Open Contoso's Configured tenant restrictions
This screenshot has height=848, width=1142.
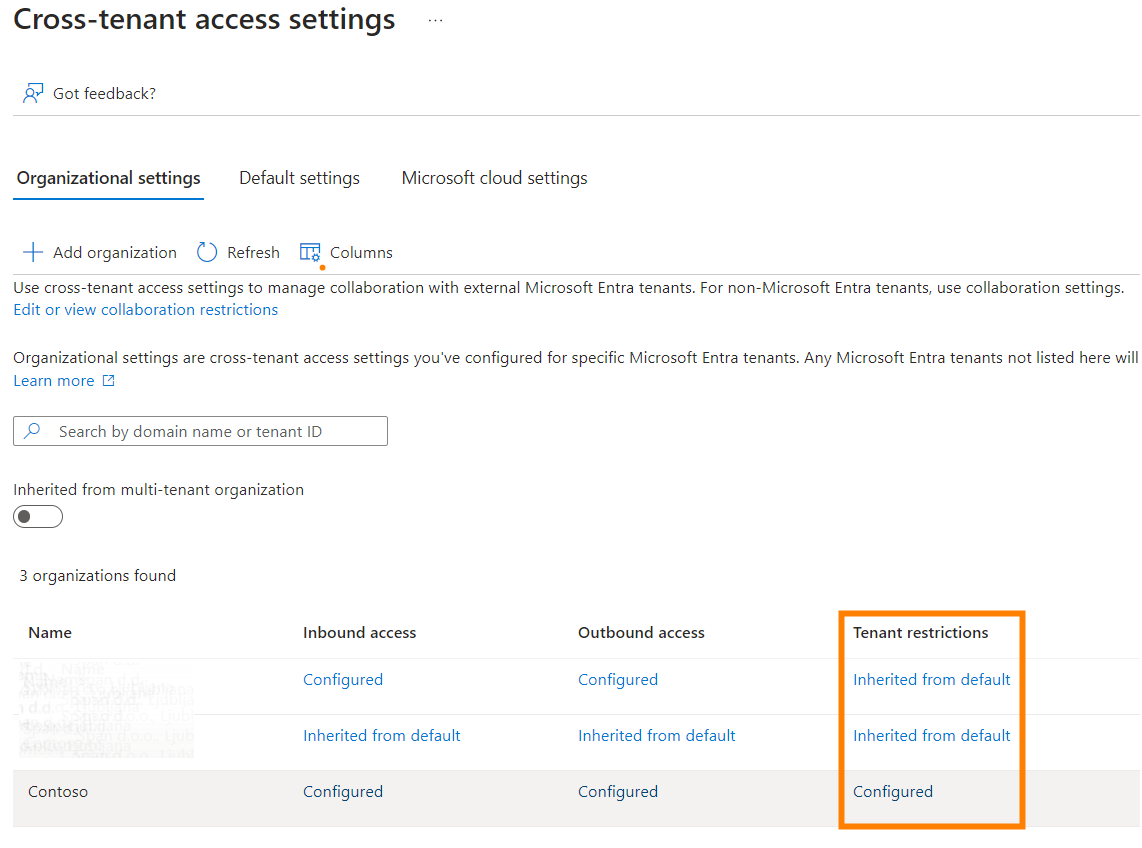point(892,791)
